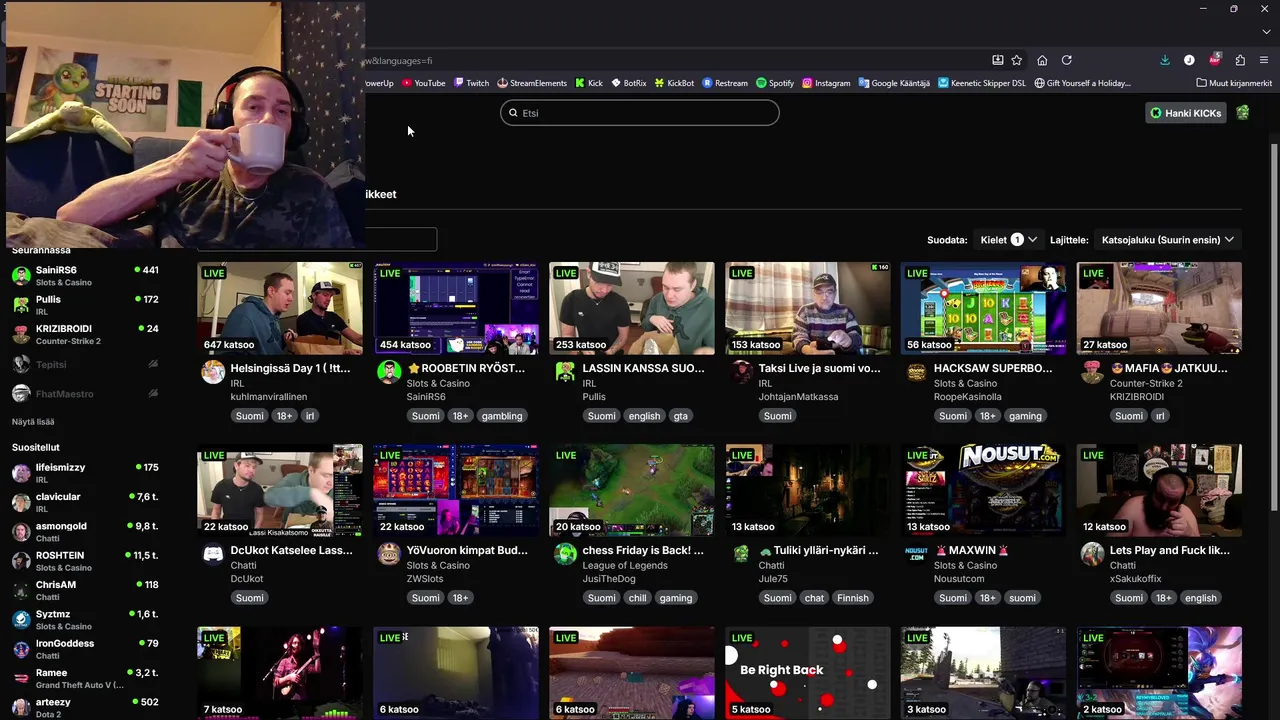Open the KickBot bookmark

coord(674,83)
